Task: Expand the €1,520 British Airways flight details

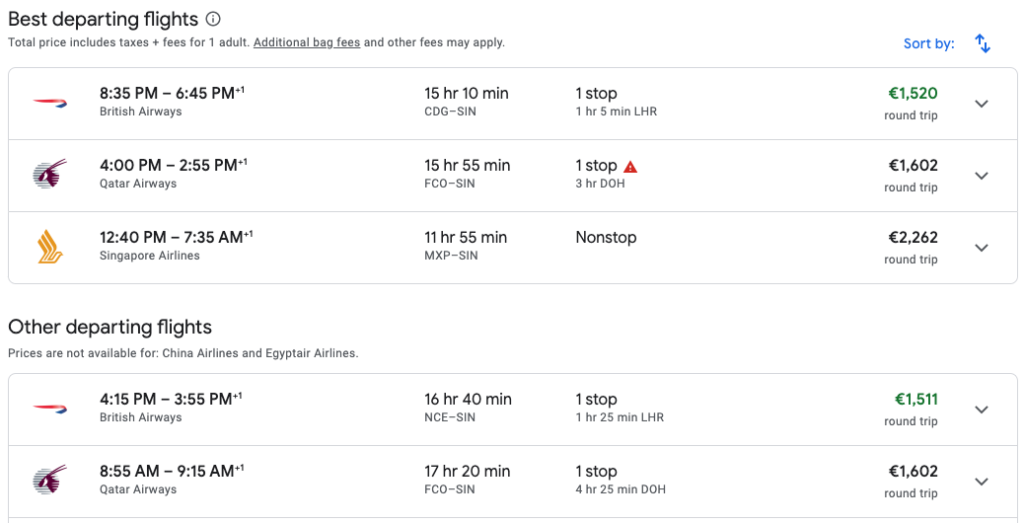Action: (x=982, y=104)
